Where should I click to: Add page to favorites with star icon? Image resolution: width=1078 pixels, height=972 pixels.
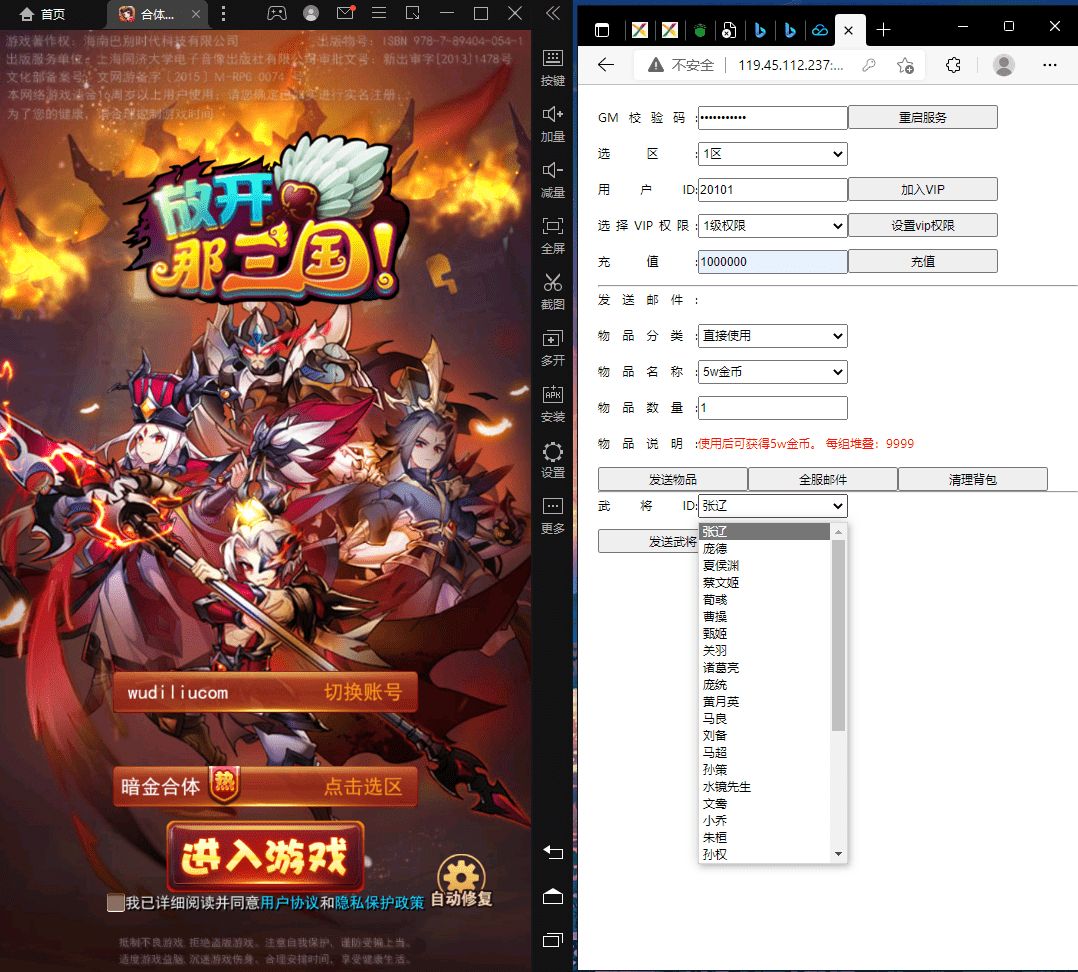905,65
